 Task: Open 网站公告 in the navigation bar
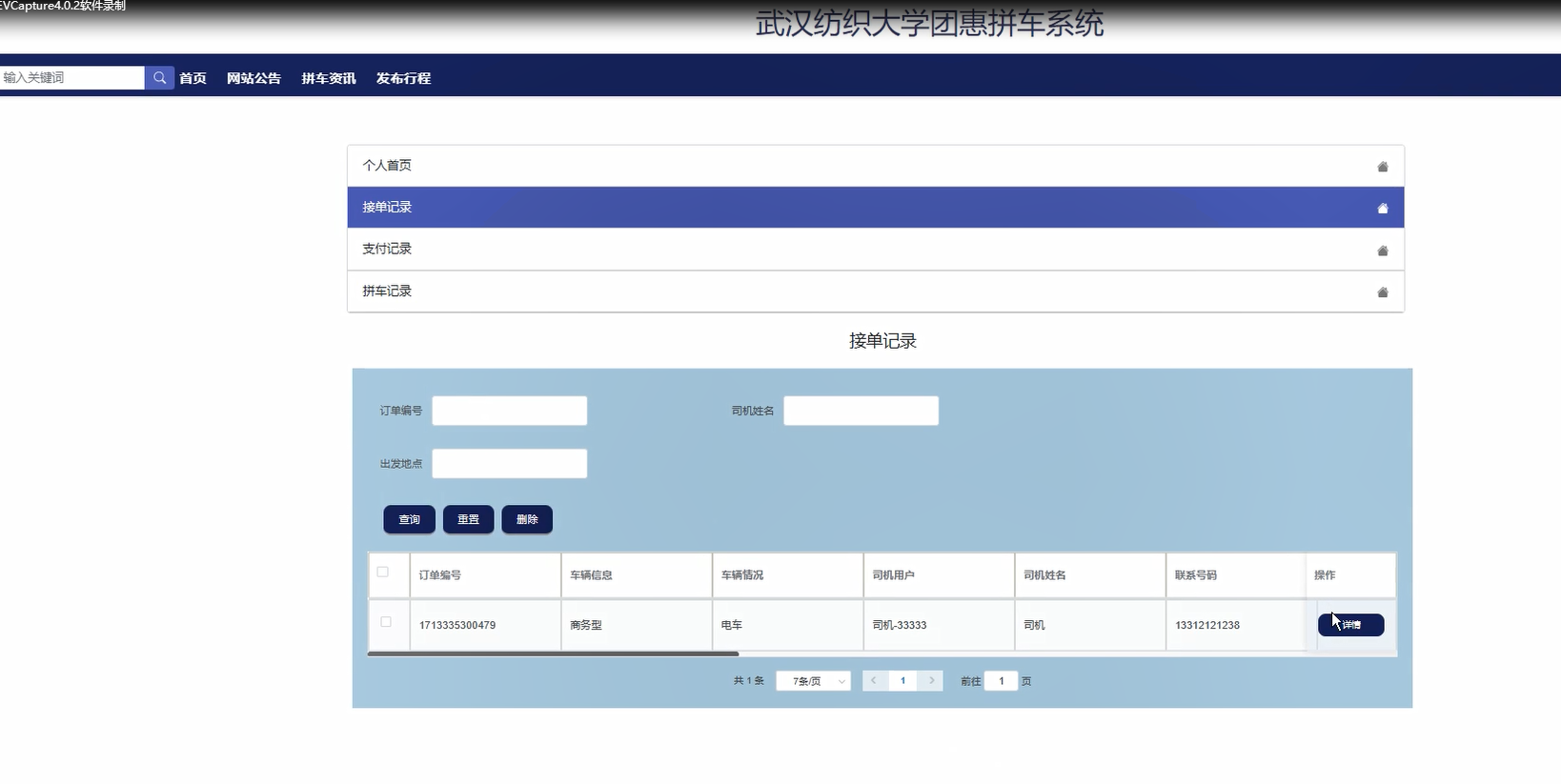(x=253, y=78)
